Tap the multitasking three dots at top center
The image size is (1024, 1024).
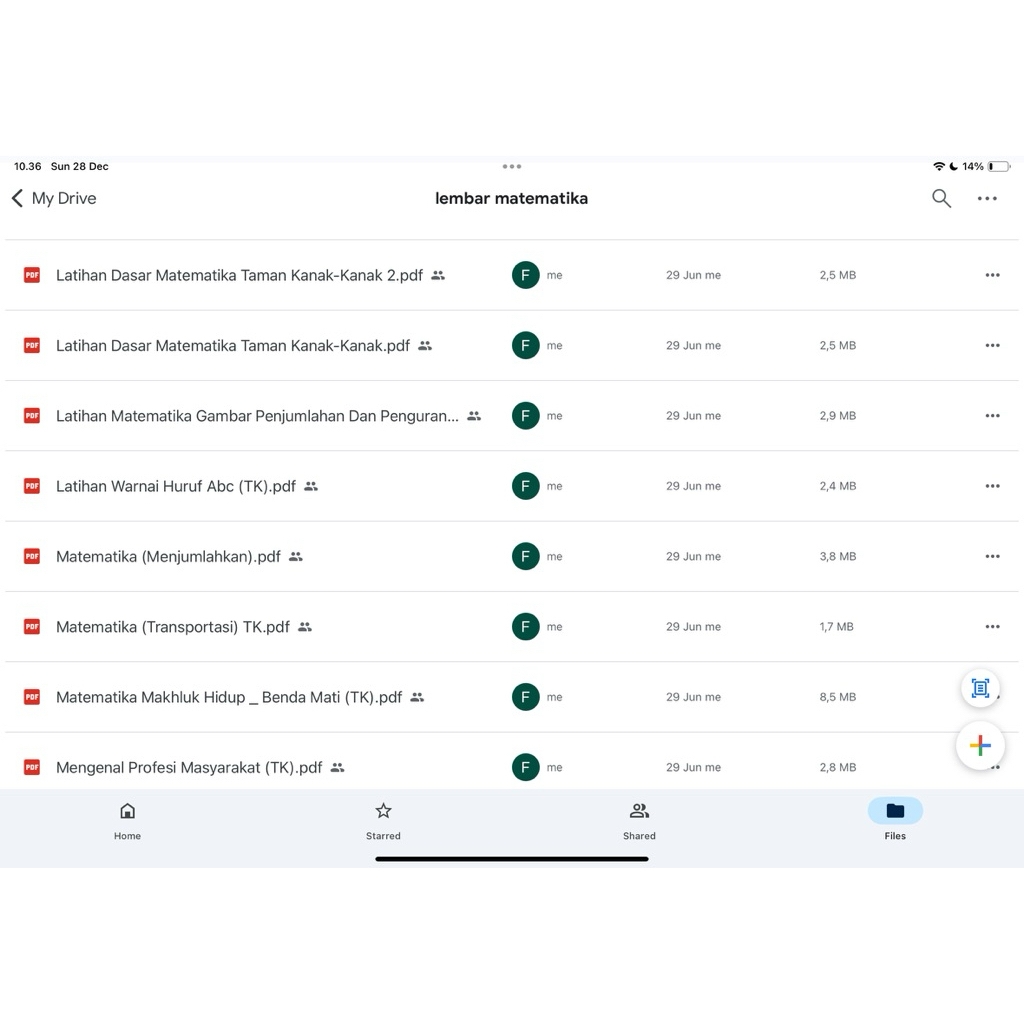point(512,167)
